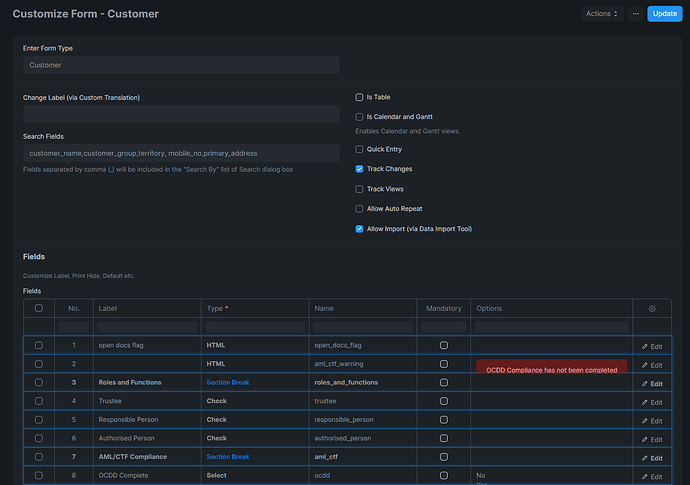Tick Mandatory for ocdd field
This screenshot has height=485, width=690.
point(444,475)
